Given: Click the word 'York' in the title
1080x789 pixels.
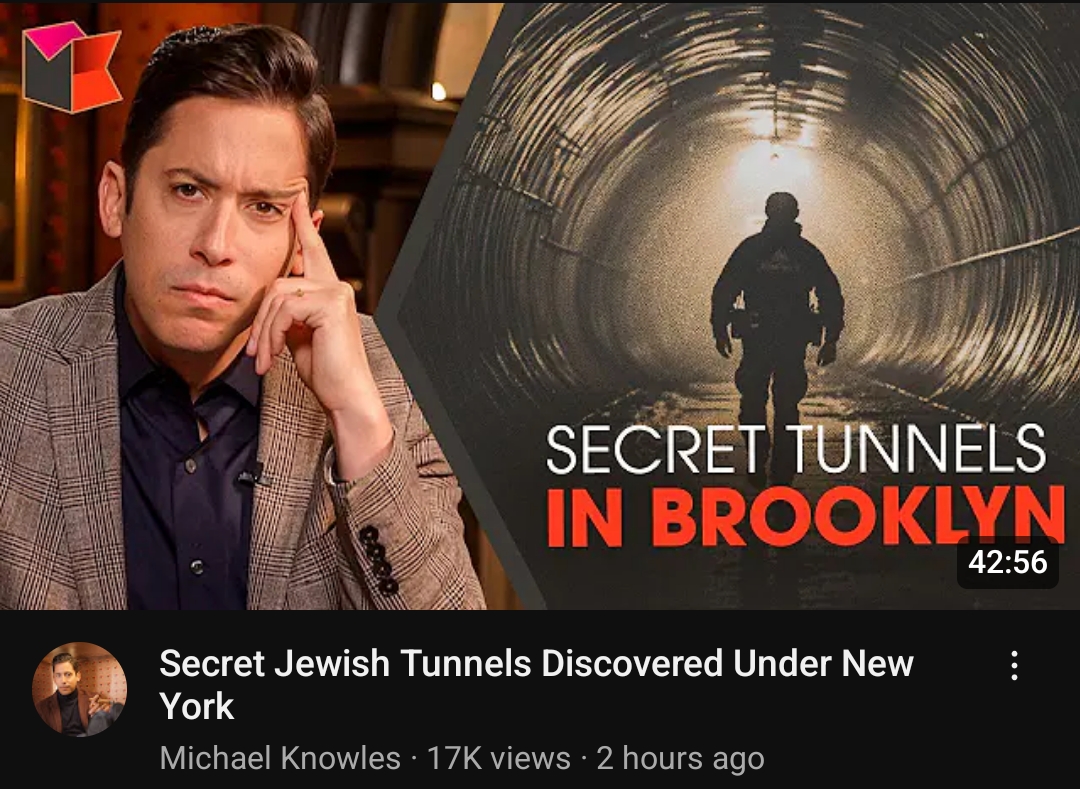Looking at the screenshot, I should [x=197, y=707].
